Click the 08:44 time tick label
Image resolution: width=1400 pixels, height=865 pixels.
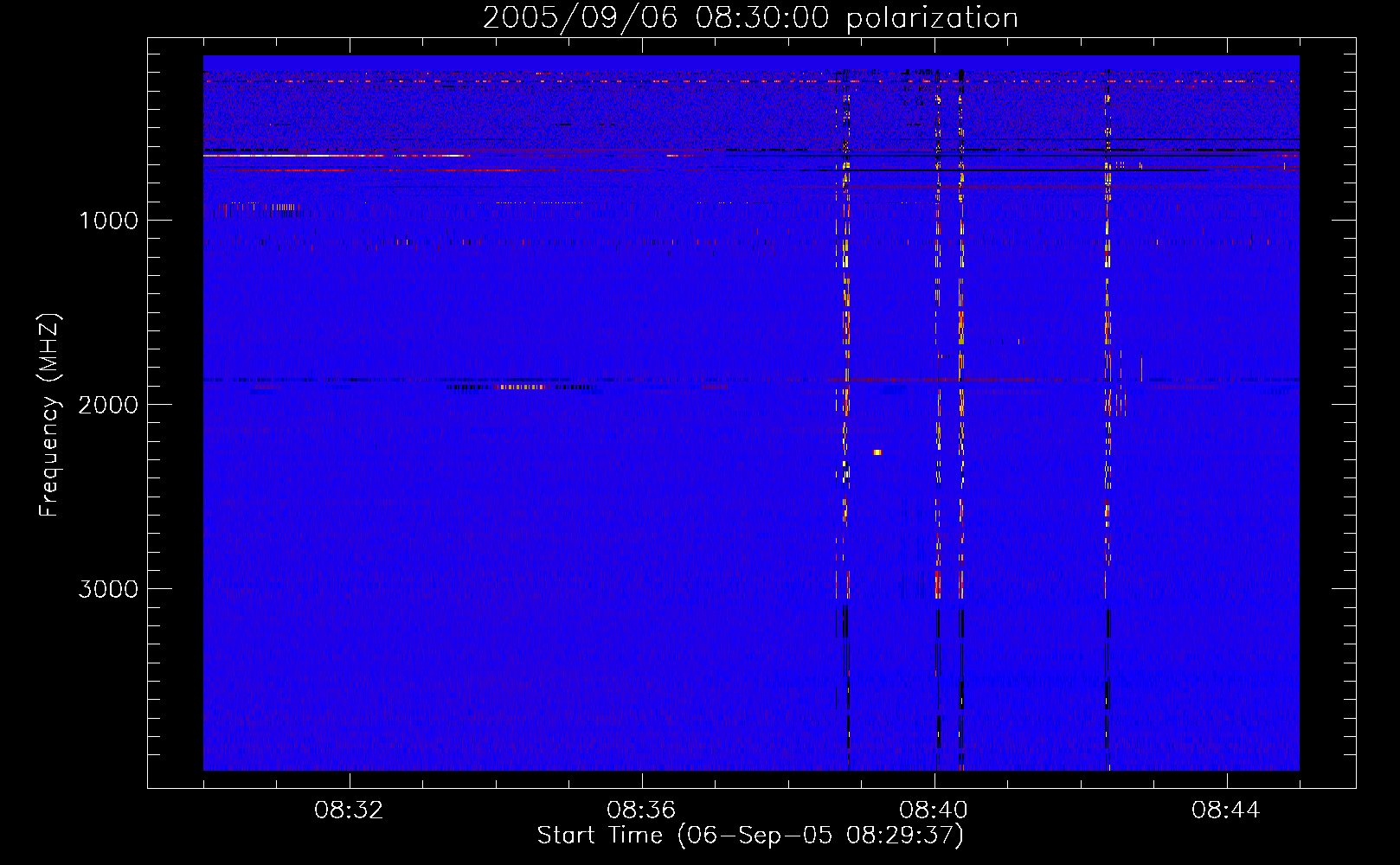1226,811
